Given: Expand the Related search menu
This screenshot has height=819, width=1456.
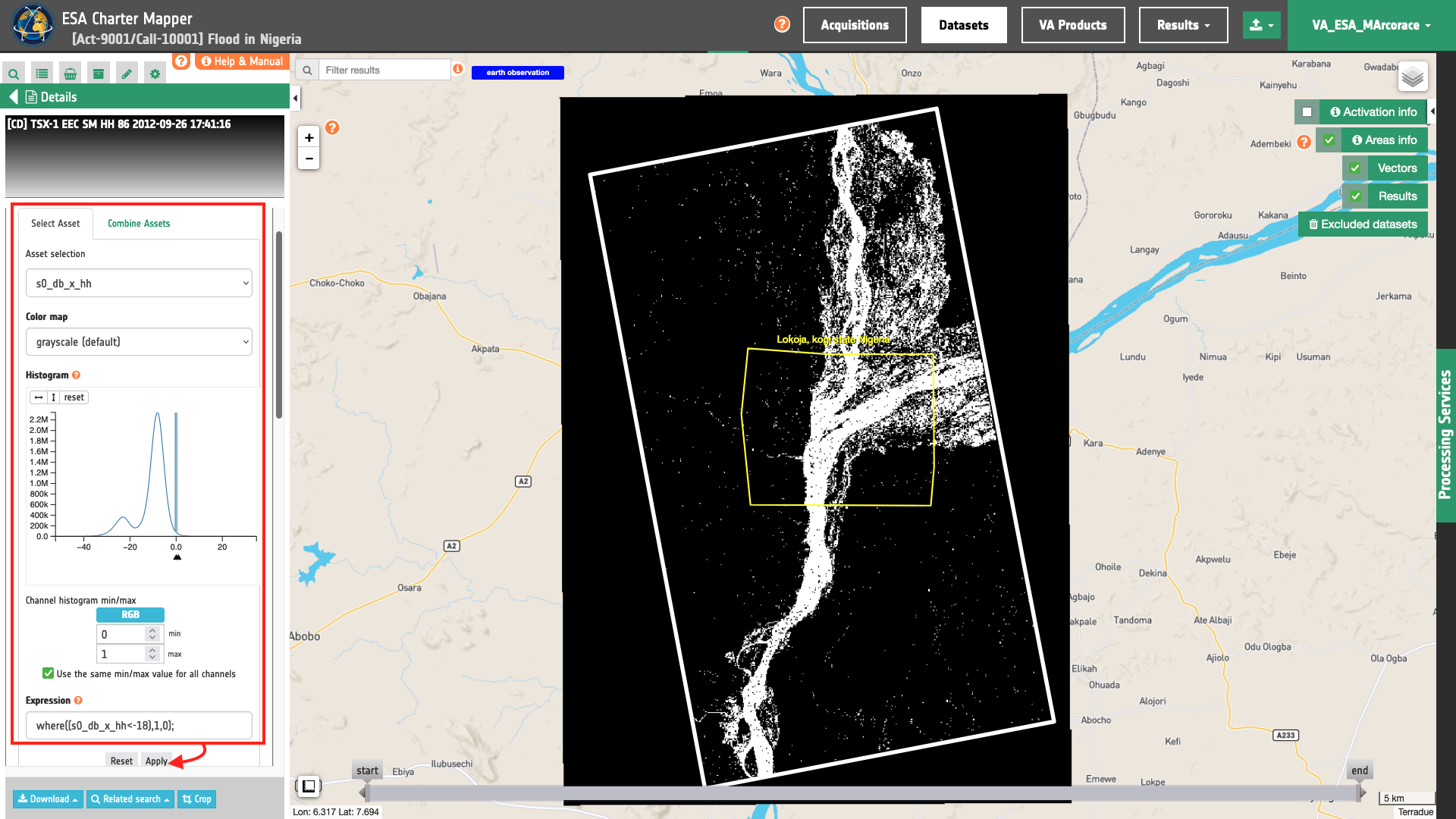Looking at the screenshot, I should coord(130,799).
